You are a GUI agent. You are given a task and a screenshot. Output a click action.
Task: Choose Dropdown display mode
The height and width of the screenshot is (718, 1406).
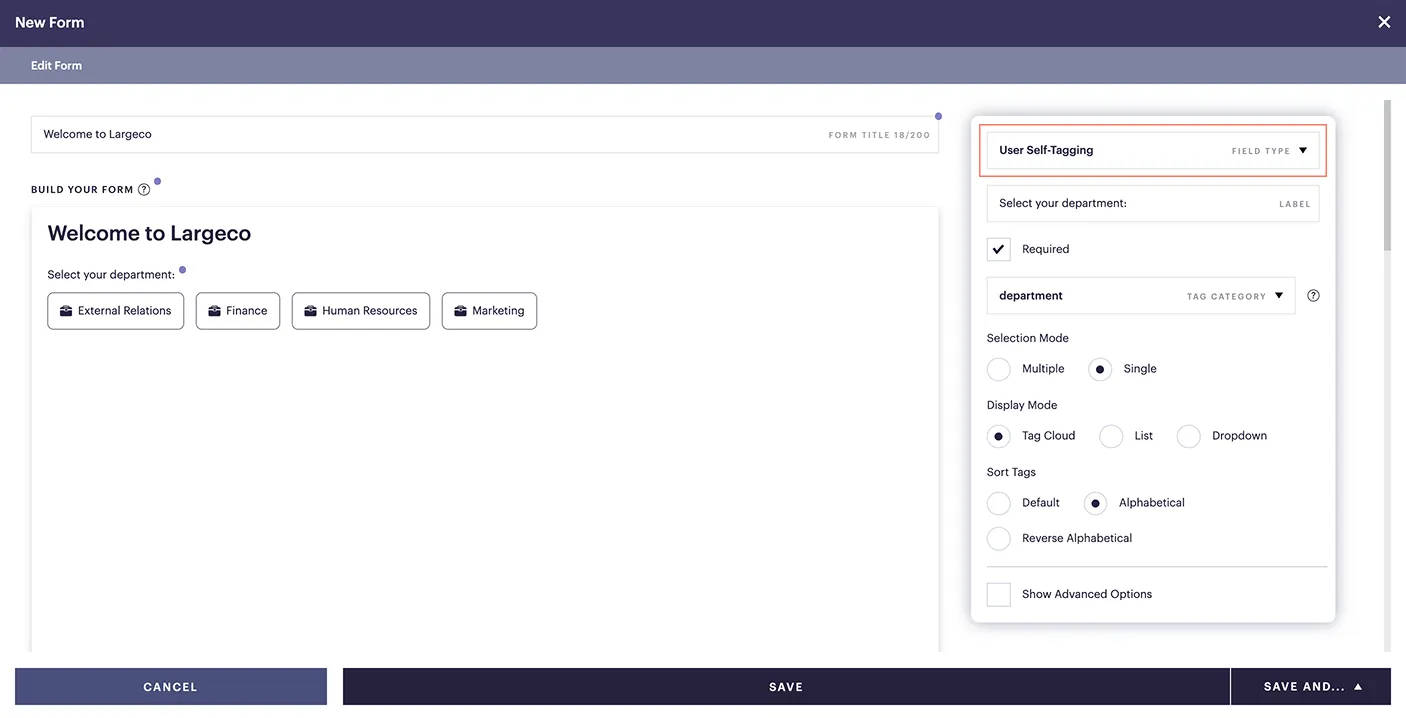(1188, 436)
